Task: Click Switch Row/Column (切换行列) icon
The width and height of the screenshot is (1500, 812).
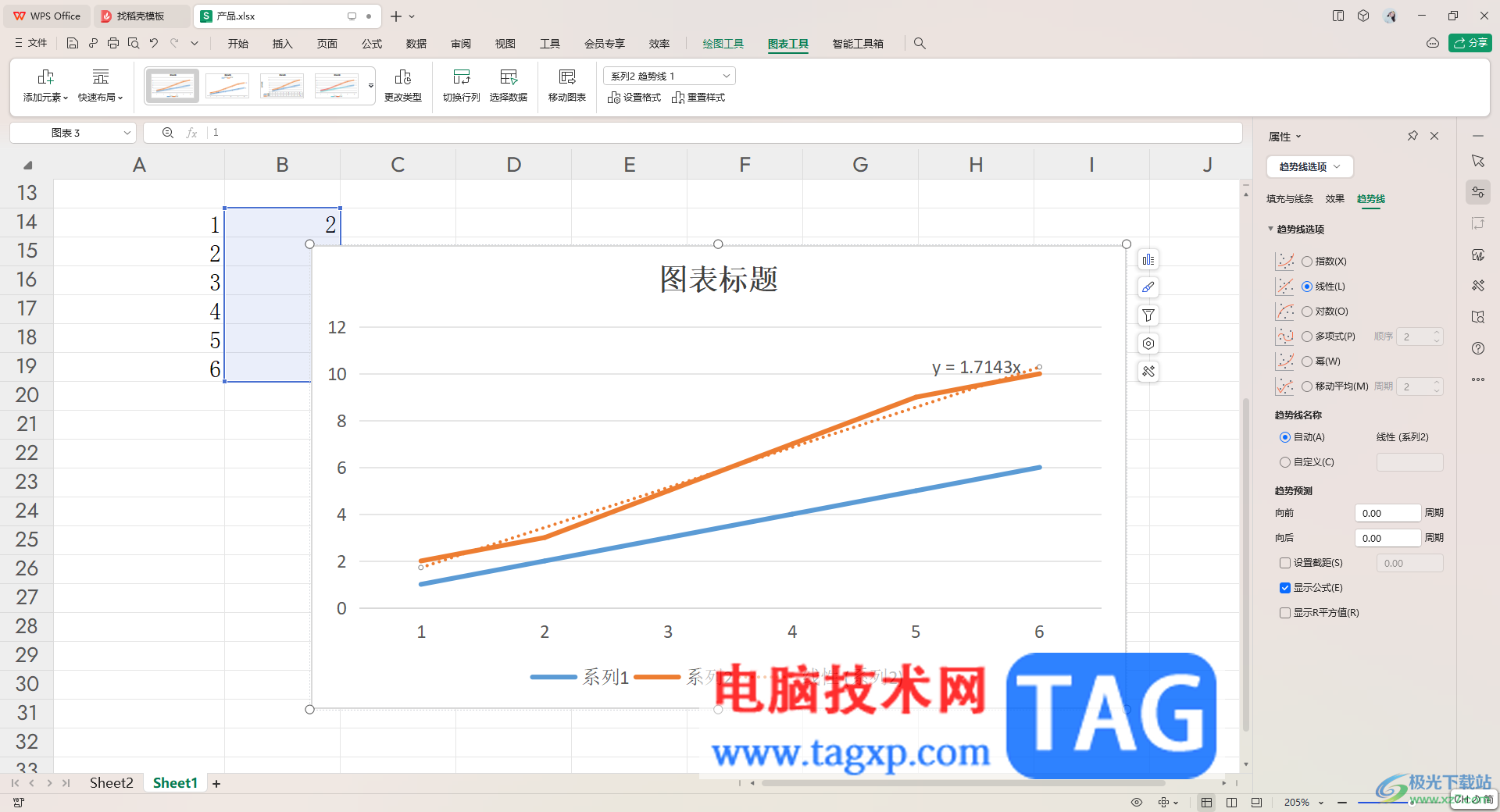Action: click(x=462, y=77)
